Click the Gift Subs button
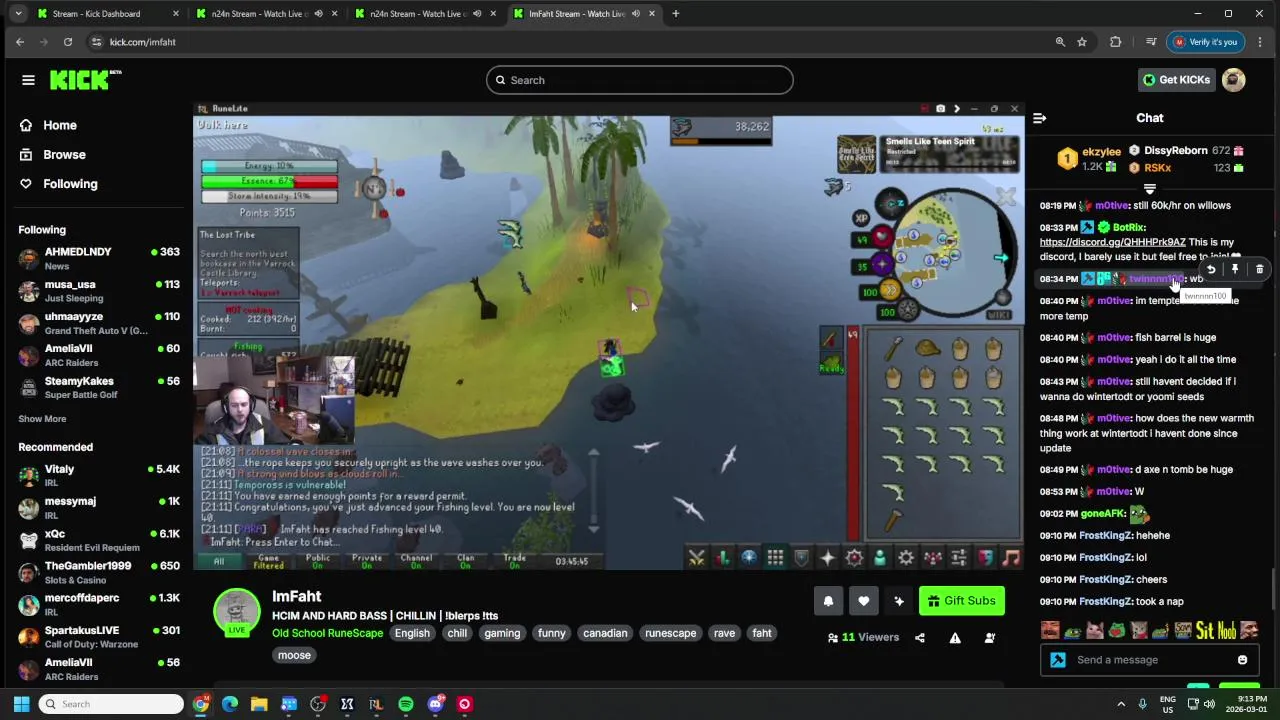Image resolution: width=1280 pixels, height=720 pixels. point(962,601)
